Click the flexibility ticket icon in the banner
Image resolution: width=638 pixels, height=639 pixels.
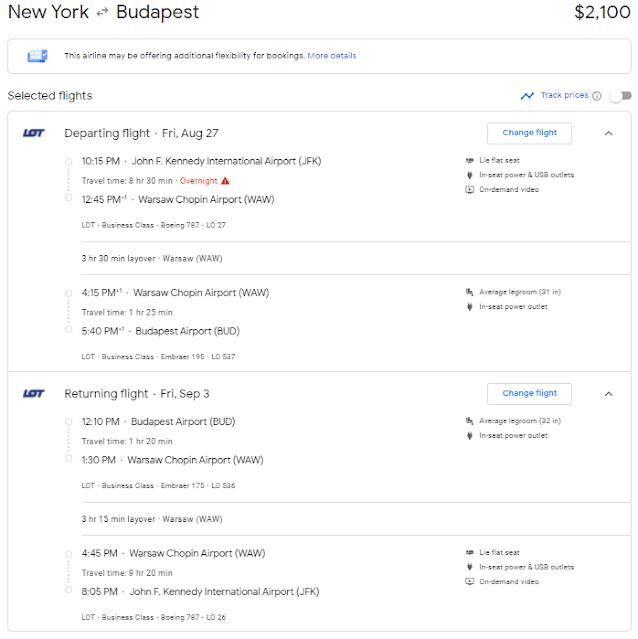pos(37,56)
